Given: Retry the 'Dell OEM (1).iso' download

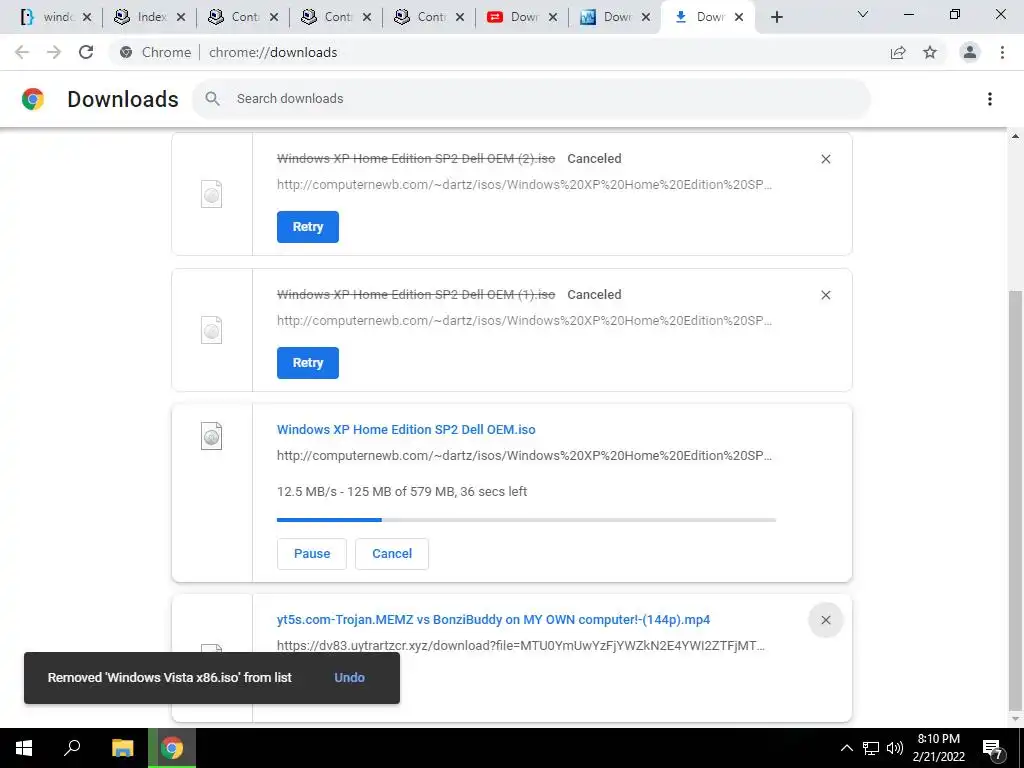Looking at the screenshot, I should [x=308, y=362].
